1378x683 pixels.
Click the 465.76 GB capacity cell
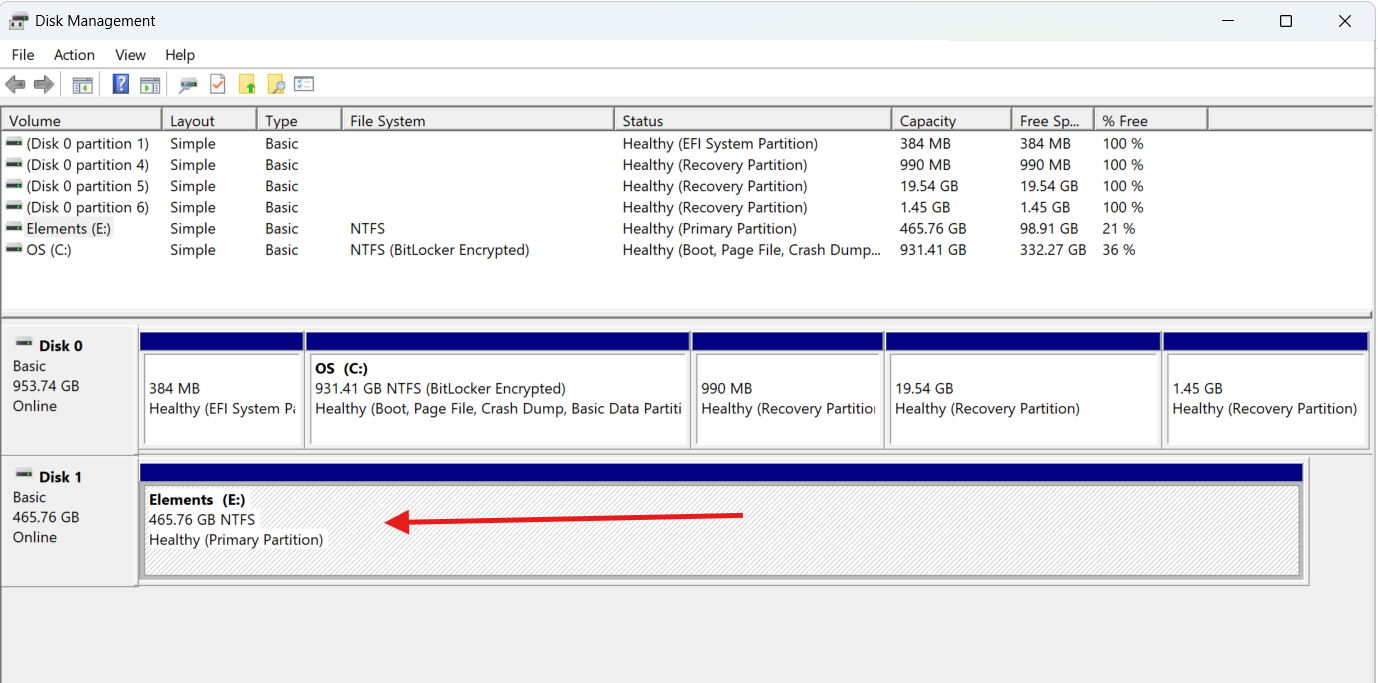(x=933, y=228)
